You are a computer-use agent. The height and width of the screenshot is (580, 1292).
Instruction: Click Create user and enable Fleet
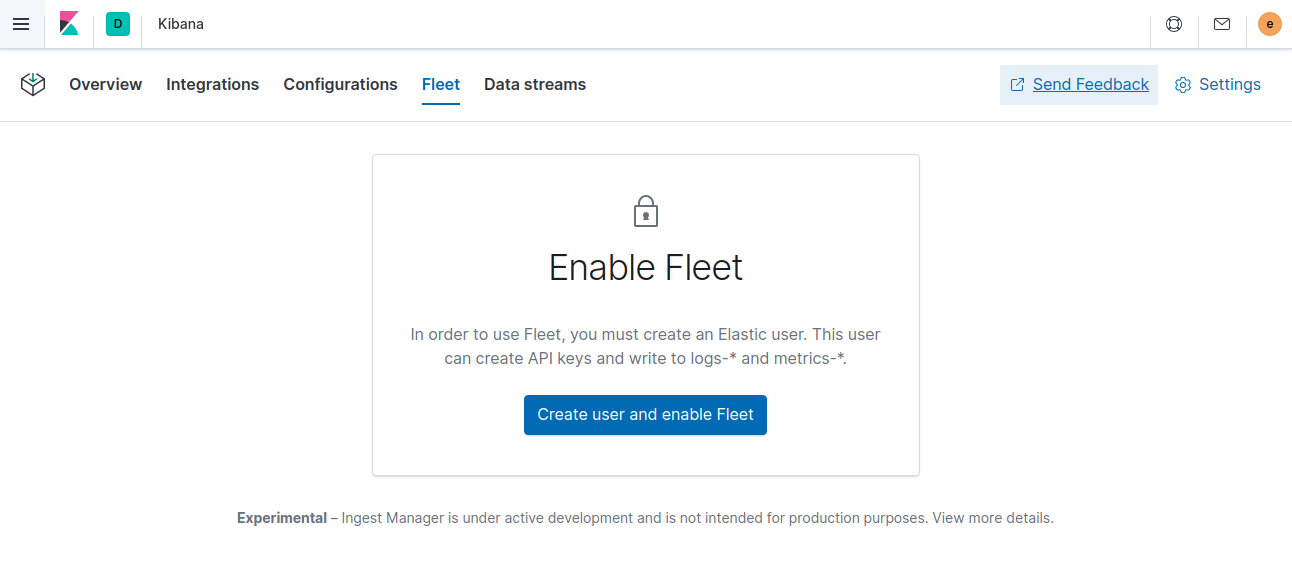[645, 414]
